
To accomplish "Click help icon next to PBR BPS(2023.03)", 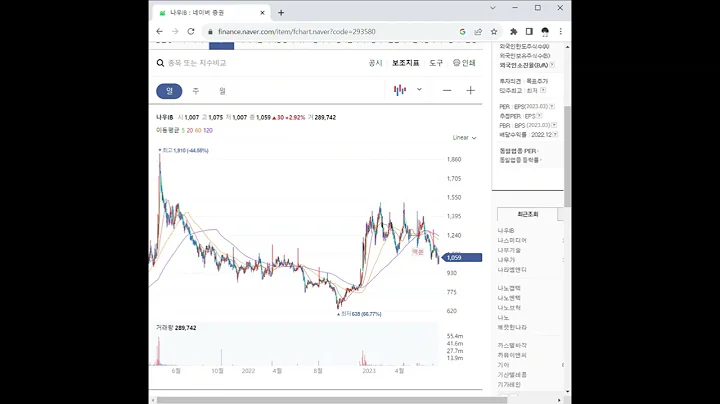I will [554, 125].
